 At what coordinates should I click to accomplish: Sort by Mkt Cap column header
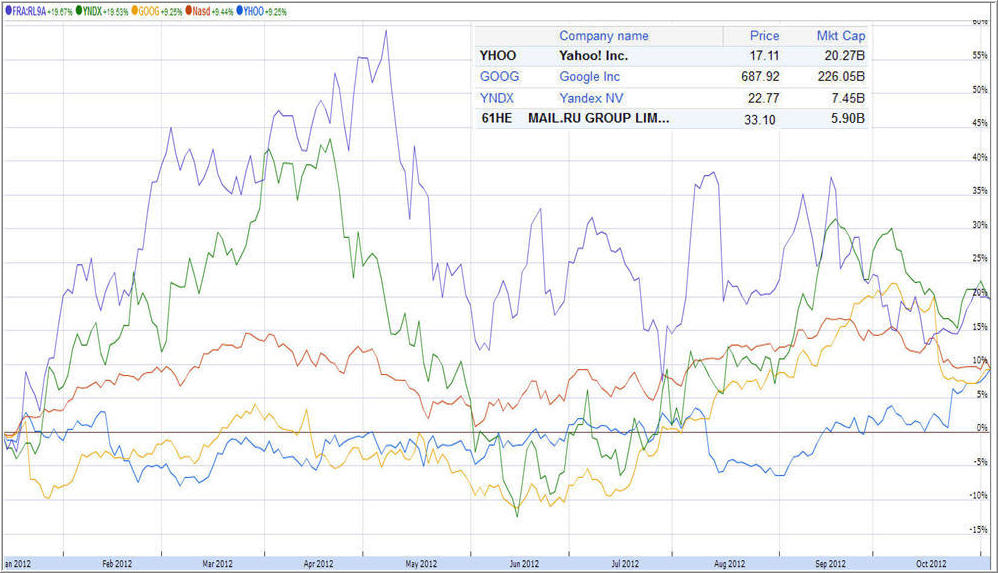tap(841, 36)
